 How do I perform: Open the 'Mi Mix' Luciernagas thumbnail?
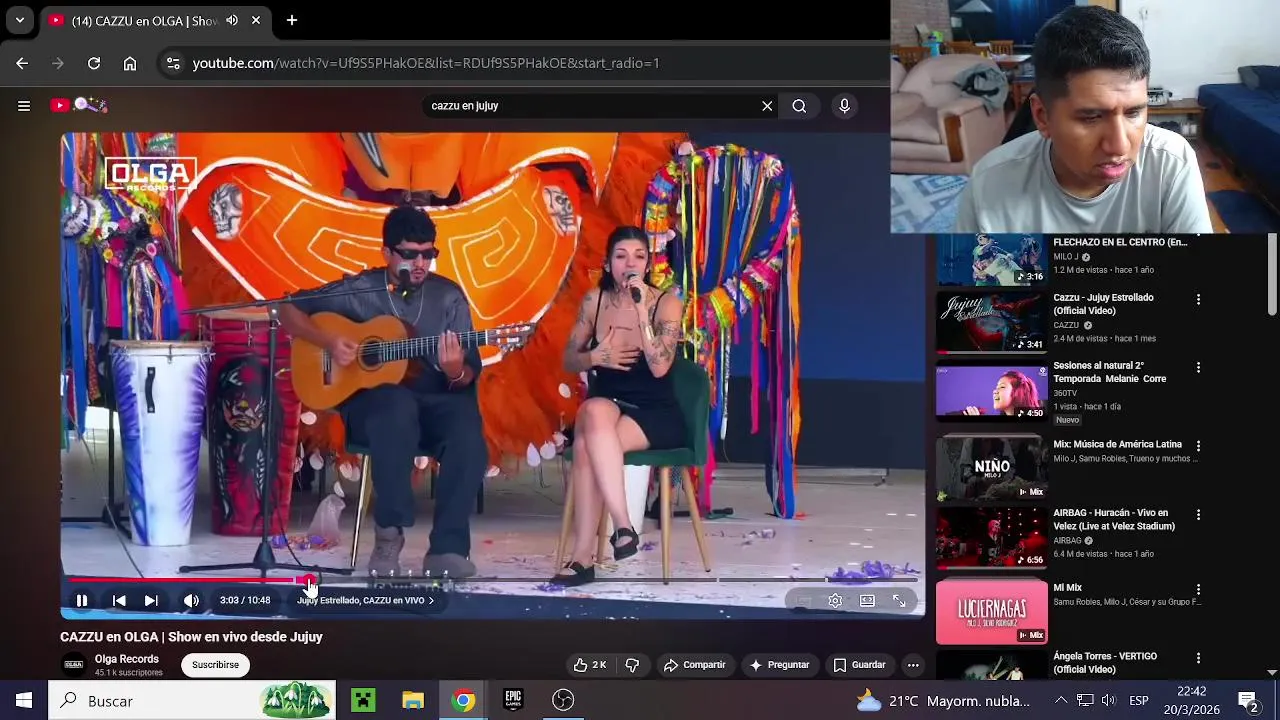pyautogui.click(x=991, y=611)
